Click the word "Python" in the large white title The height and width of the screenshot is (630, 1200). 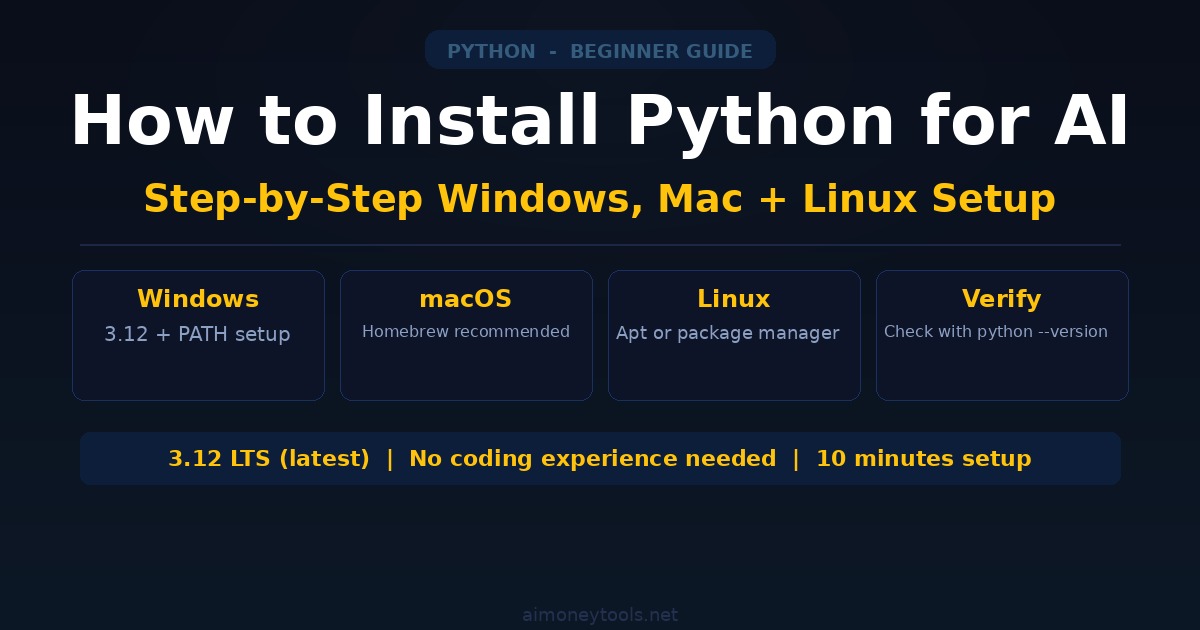click(760, 122)
